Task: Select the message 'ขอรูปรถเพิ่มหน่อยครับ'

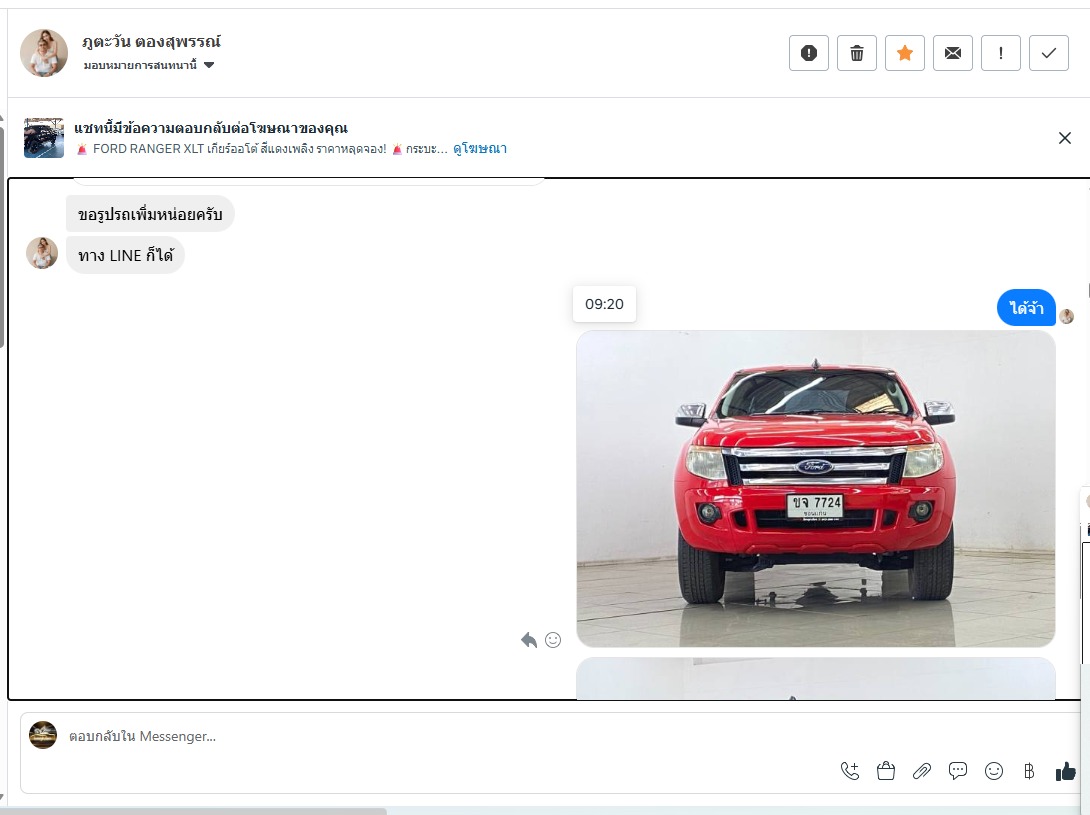Action: [150, 213]
